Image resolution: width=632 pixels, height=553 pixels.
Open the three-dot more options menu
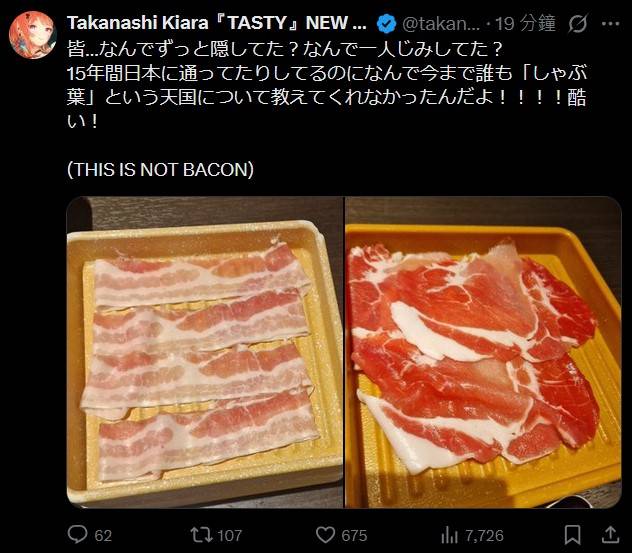[611, 23]
